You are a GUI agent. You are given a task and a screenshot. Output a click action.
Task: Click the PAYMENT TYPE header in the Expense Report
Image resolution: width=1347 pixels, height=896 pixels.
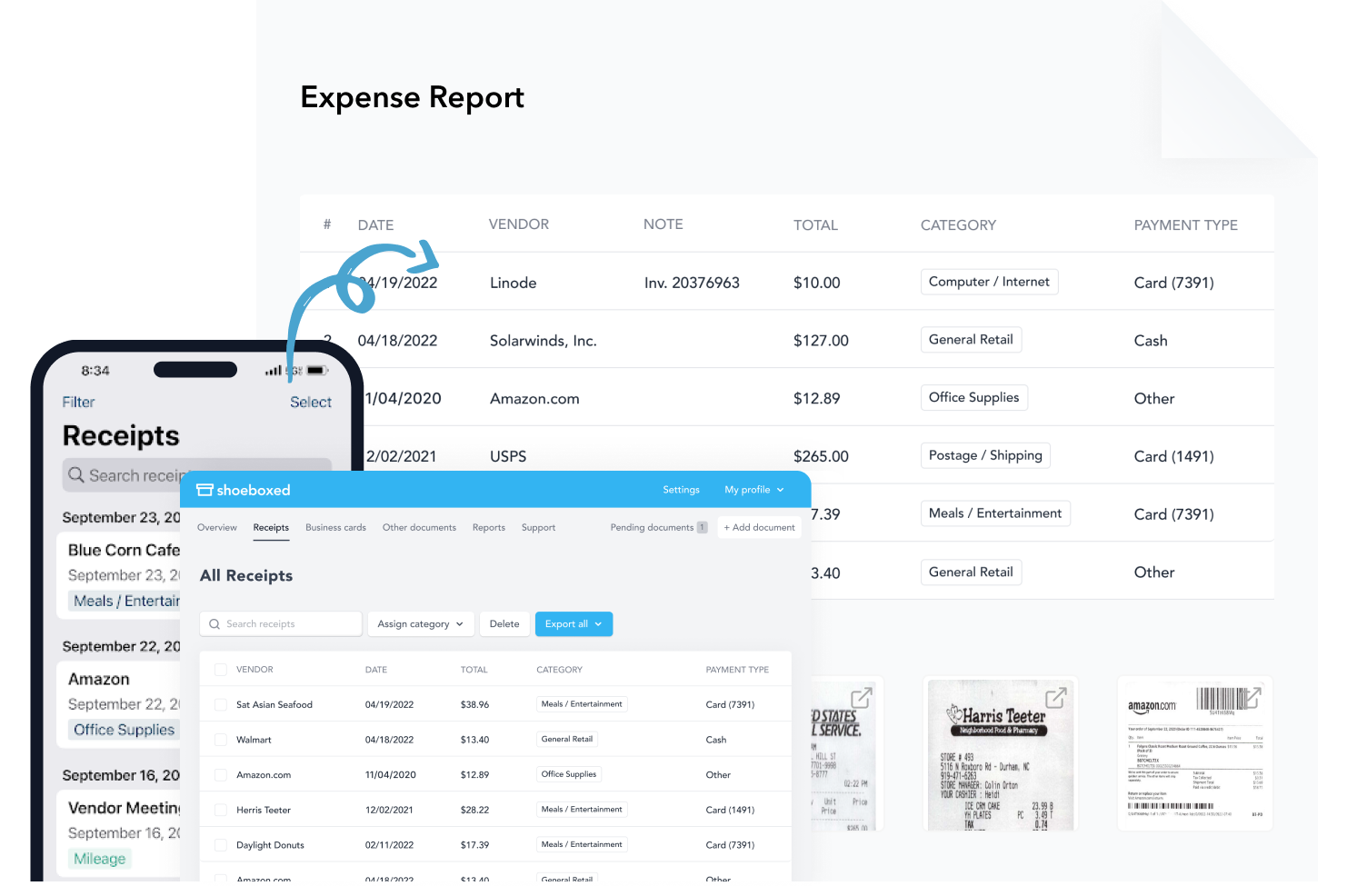[1185, 225]
